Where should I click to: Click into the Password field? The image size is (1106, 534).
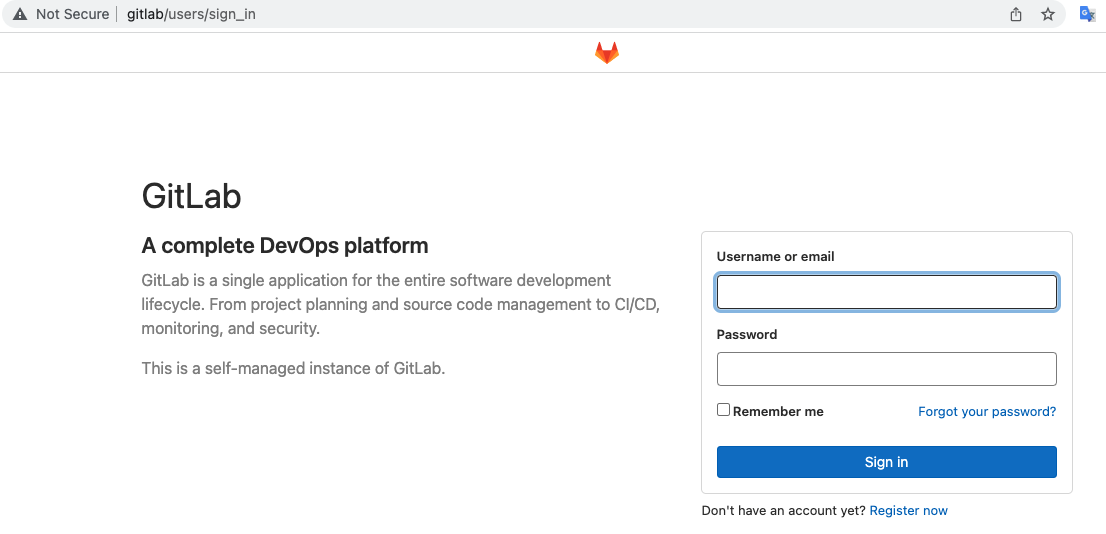887,369
